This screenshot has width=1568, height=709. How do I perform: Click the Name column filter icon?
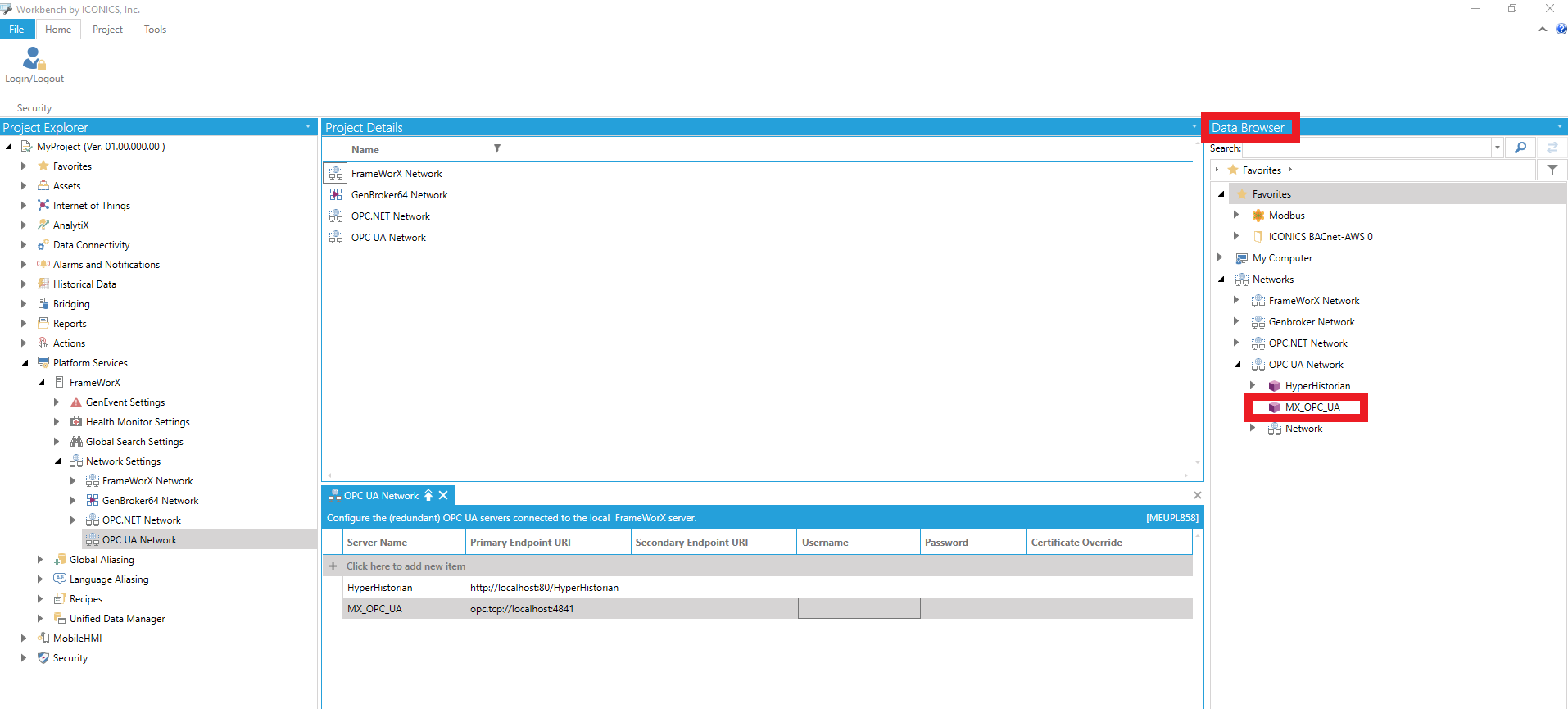coord(496,149)
